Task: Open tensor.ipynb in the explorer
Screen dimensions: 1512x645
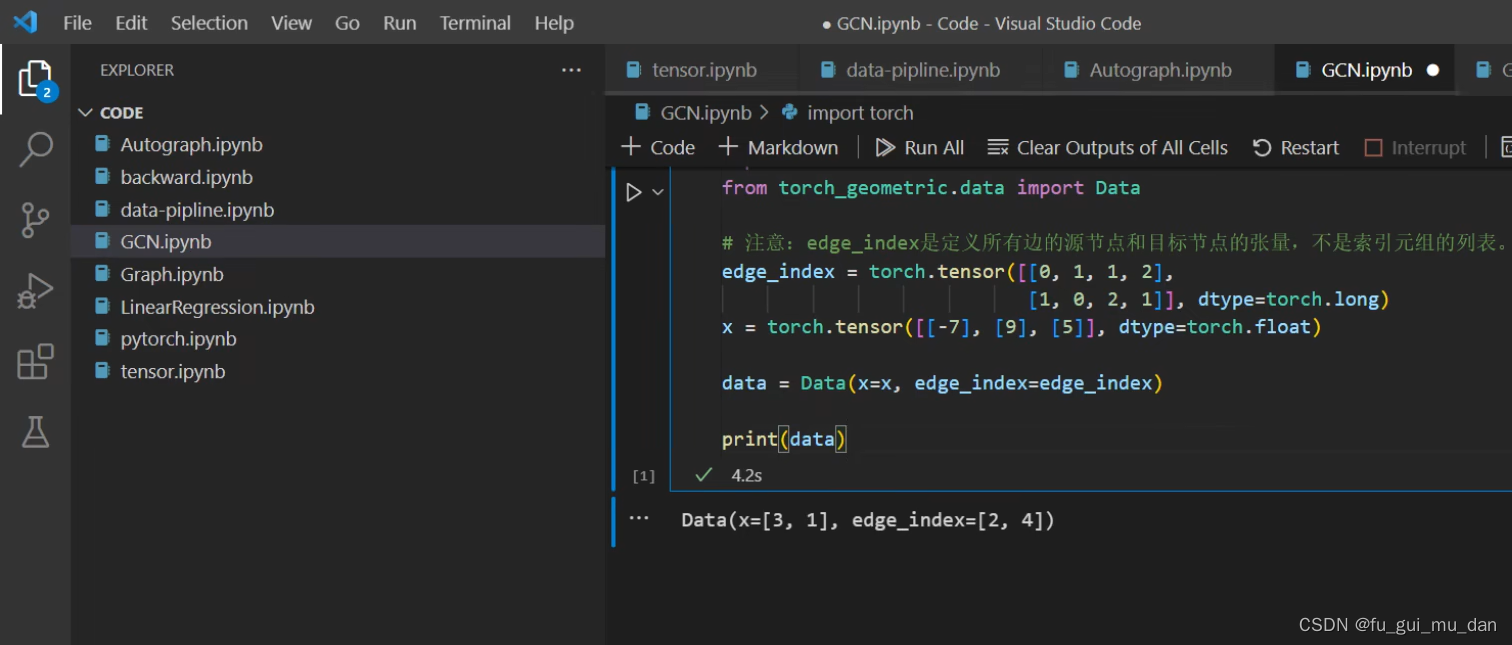Action: coord(338,371)
